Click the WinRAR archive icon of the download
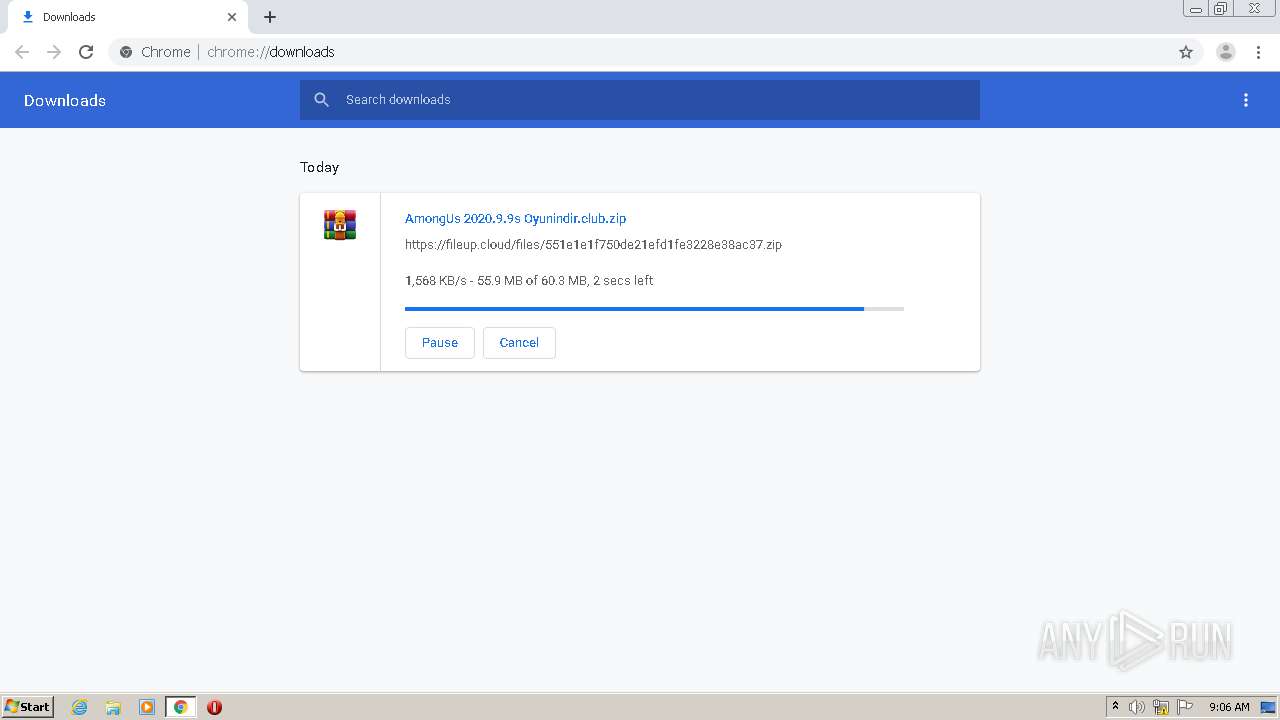 tap(340, 225)
